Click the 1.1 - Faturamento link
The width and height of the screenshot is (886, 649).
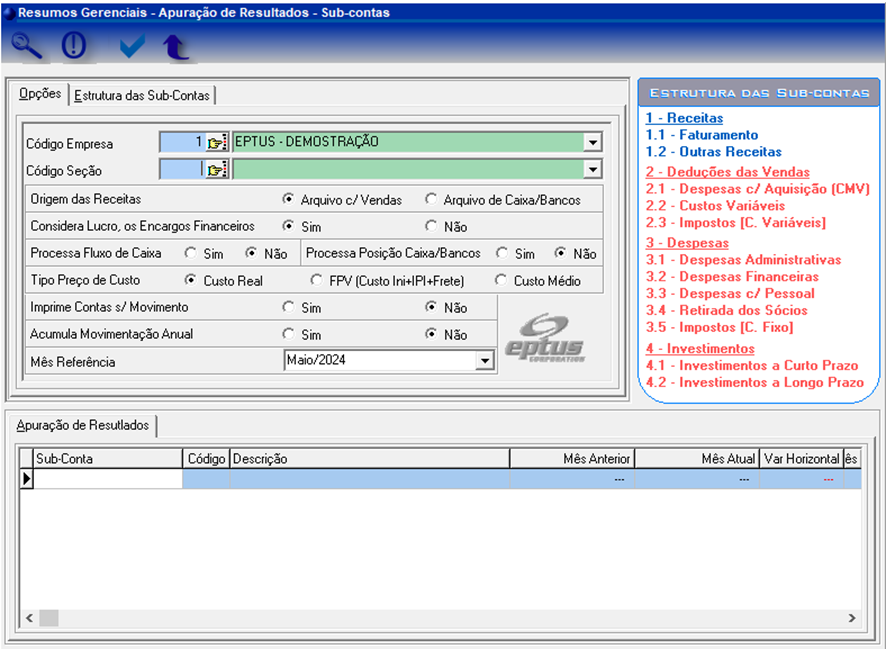pyautogui.click(x=701, y=134)
